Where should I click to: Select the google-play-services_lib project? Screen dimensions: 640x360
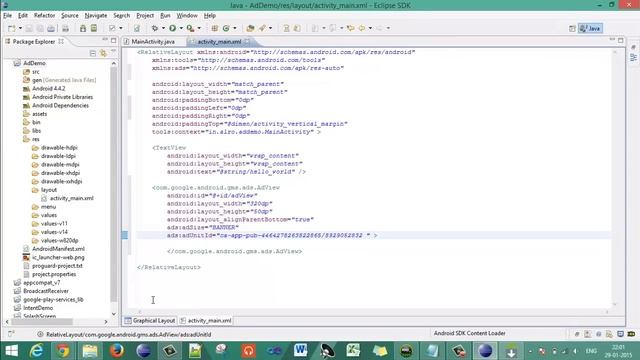53,300
